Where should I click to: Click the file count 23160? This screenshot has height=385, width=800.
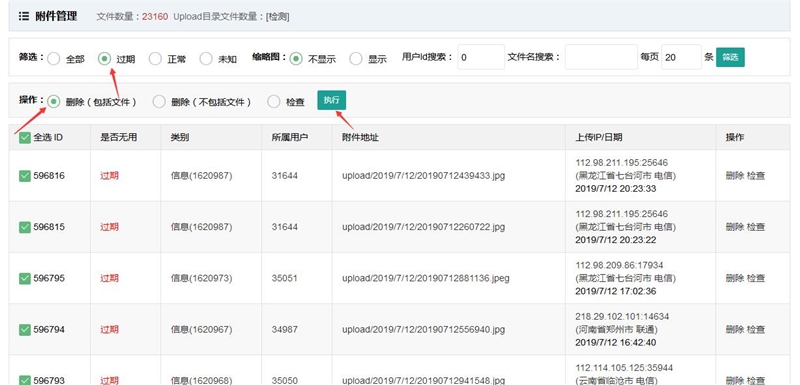pyautogui.click(x=155, y=17)
